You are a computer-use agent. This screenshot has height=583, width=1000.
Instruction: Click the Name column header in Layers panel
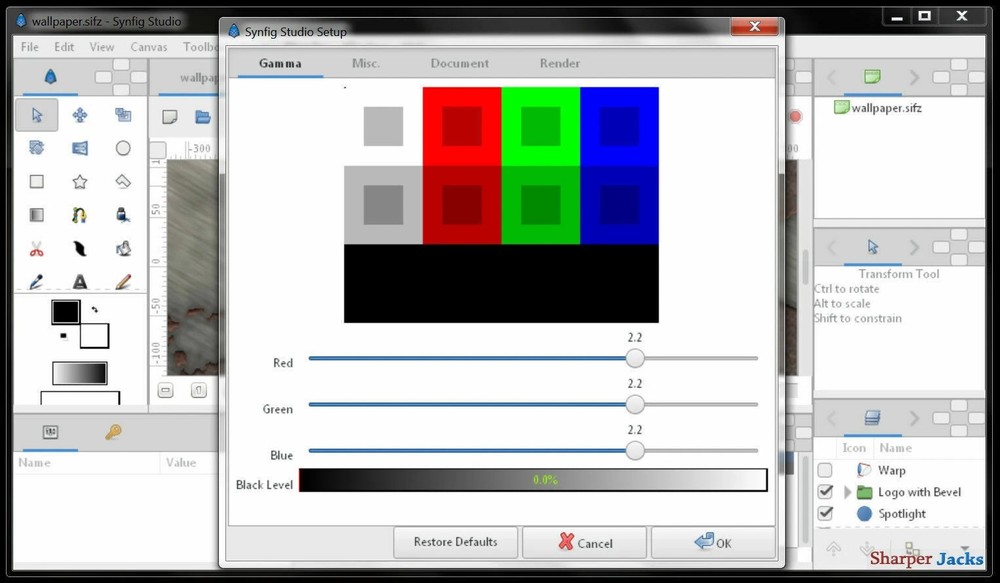click(895, 448)
